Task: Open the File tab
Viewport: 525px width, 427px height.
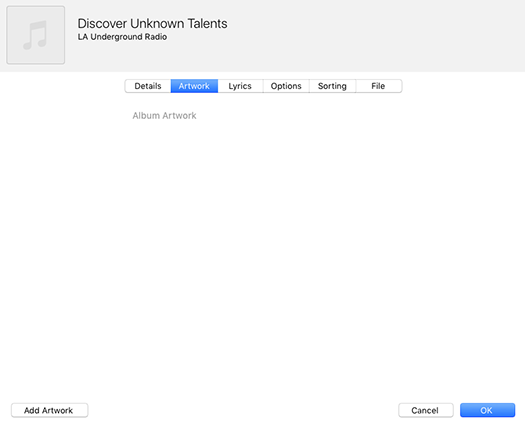Action: coord(378,86)
